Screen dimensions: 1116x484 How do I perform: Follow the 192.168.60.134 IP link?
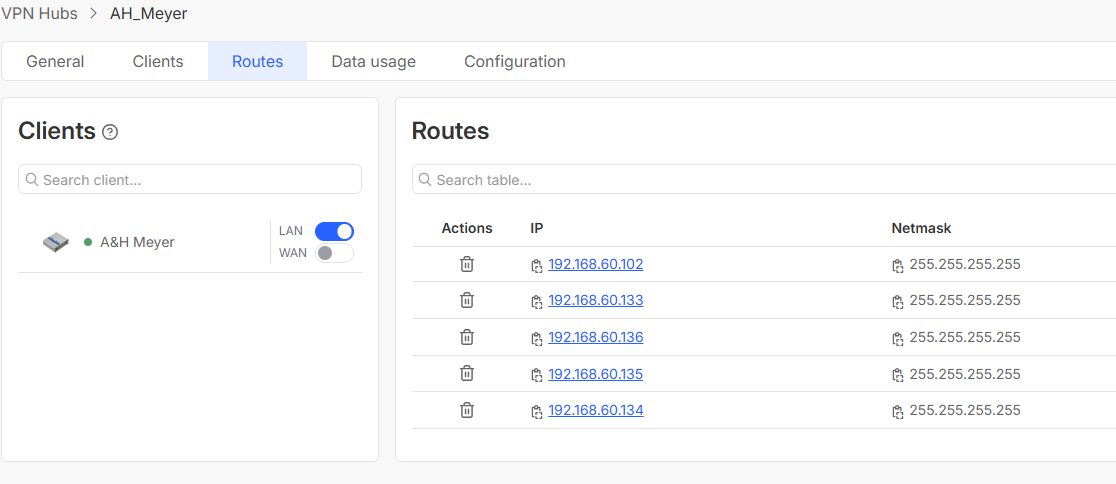pyautogui.click(x=596, y=410)
